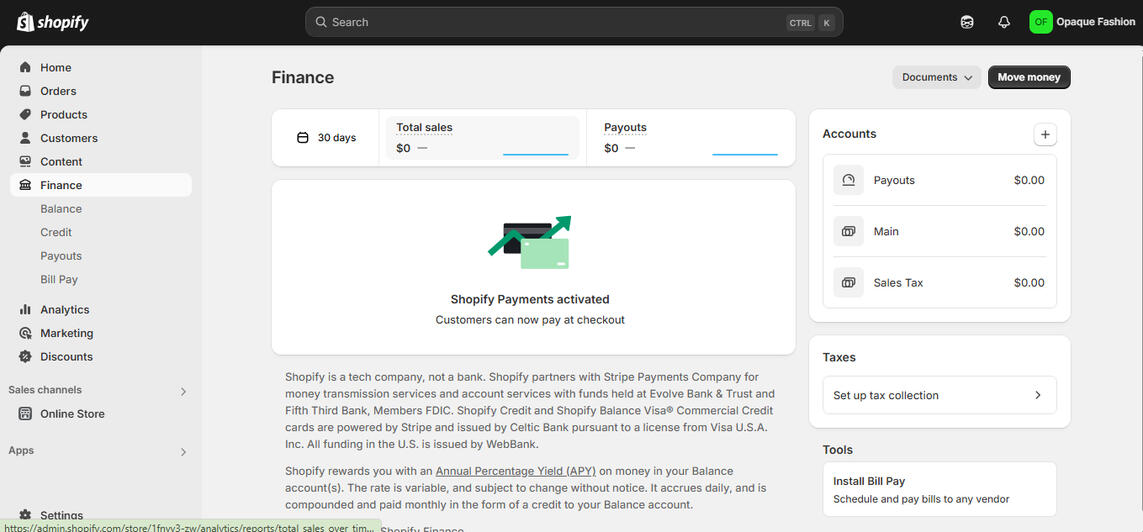The width and height of the screenshot is (1143, 532).
Task: Open the Annual Percentage Yield (APY) link
Action: (515, 471)
